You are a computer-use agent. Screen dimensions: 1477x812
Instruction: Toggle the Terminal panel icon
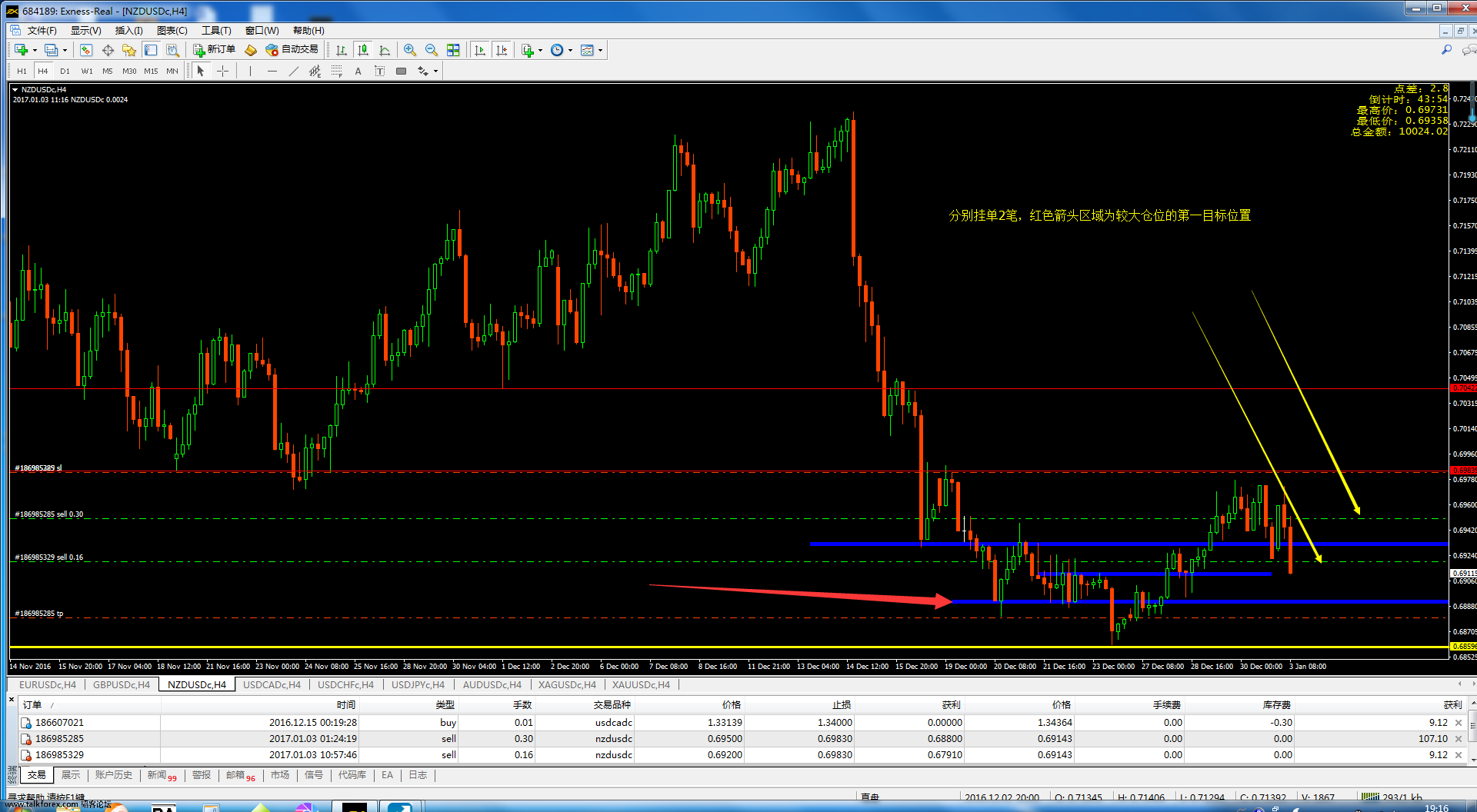(x=151, y=50)
